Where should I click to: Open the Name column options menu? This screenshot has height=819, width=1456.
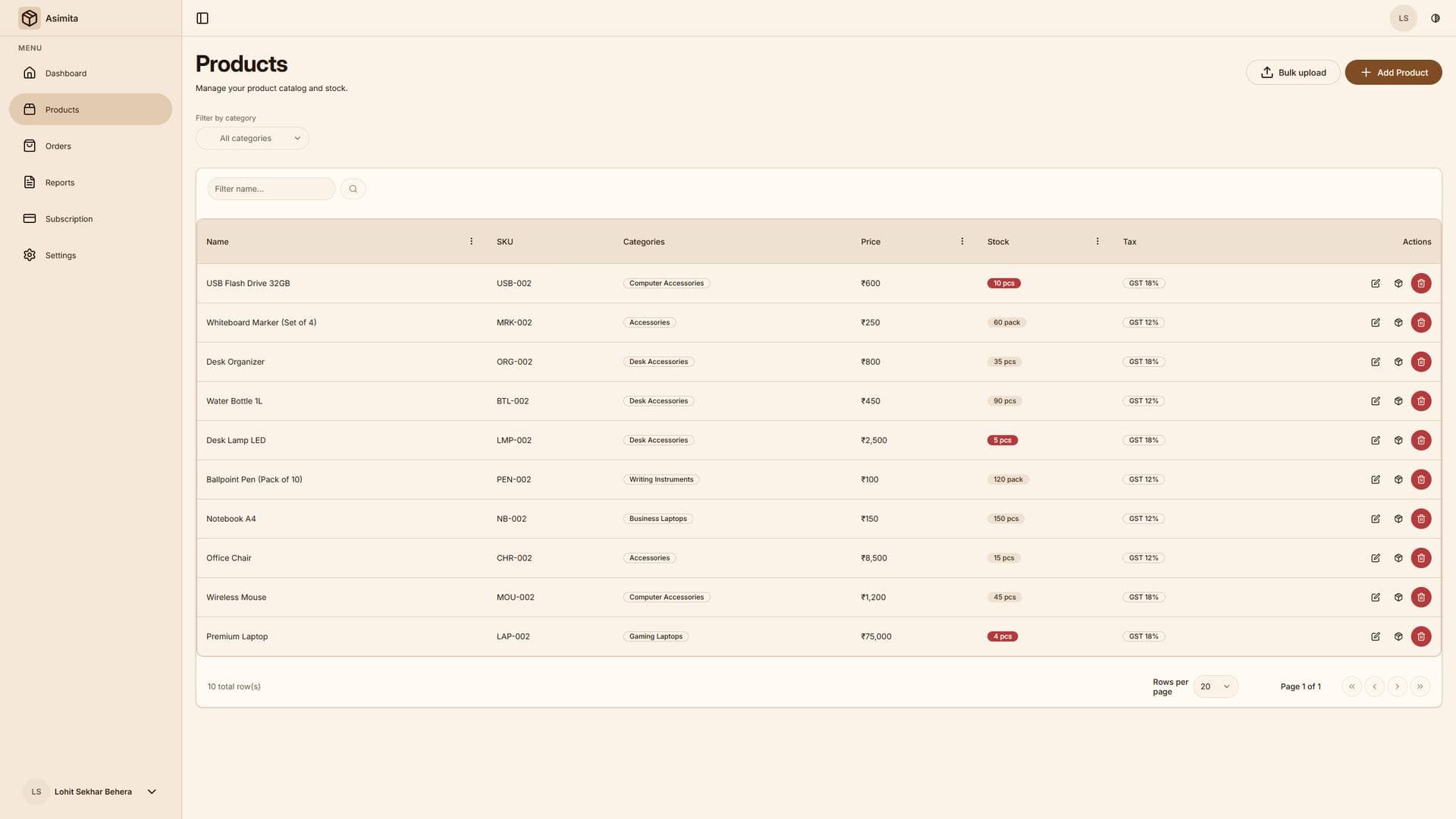pyautogui.click(x=471, y=241)
